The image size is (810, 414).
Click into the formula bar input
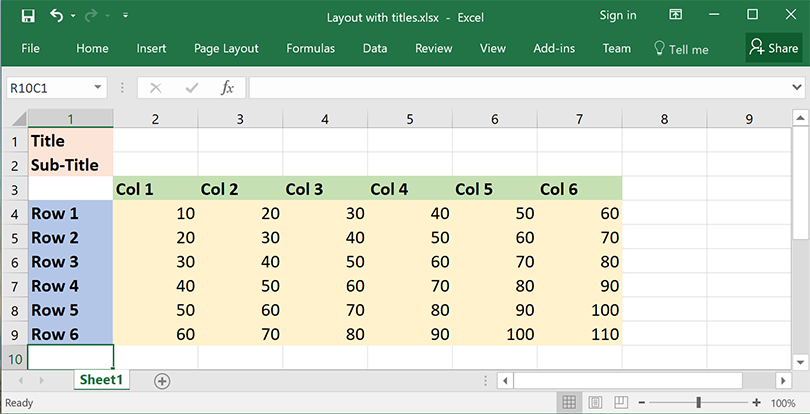tap(519, 88)
